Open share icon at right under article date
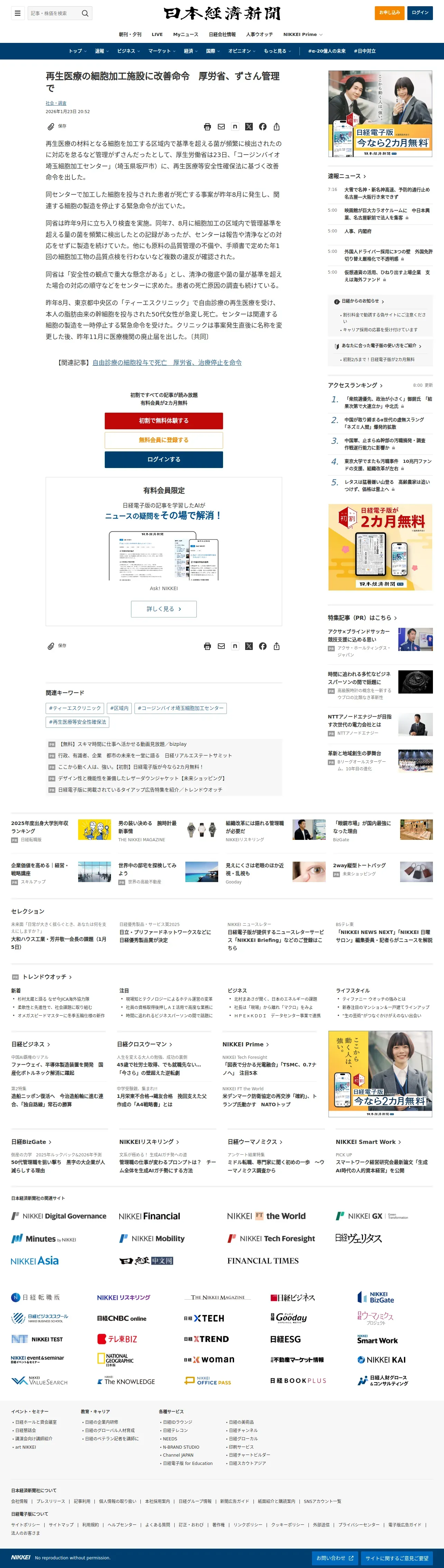The height and width of the screenshot is (1568, 444). point(277,127)
